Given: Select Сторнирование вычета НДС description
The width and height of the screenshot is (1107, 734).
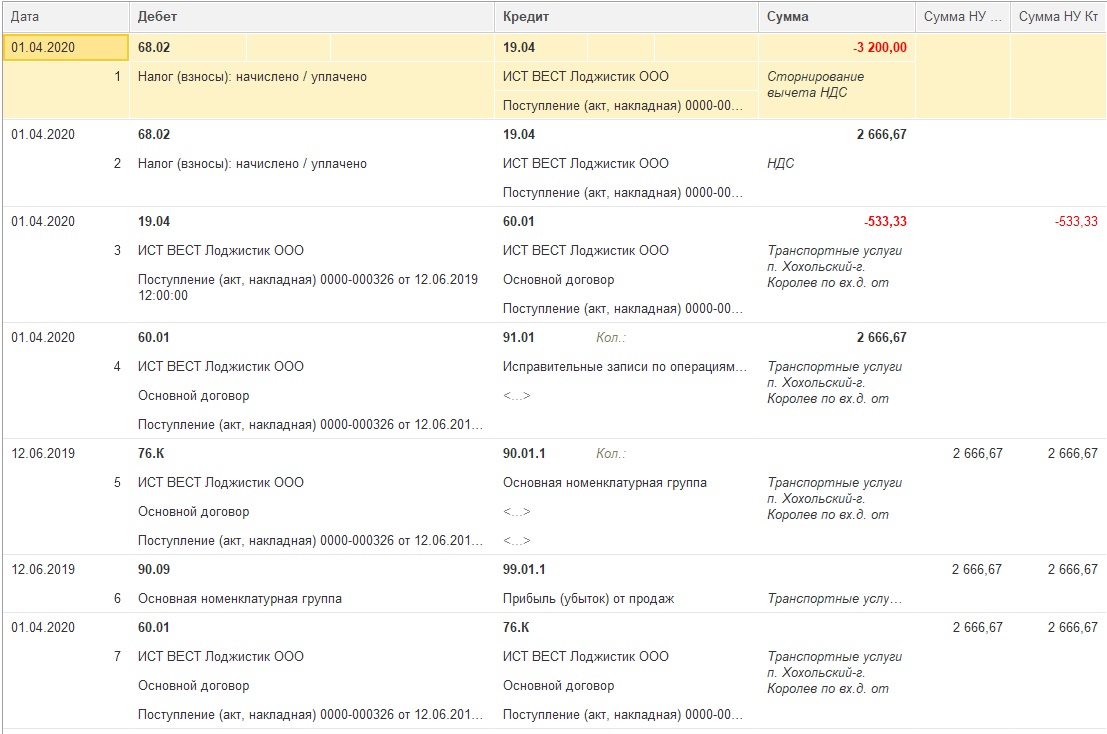Looking at the screenshot, I should click(x=815, y=84).
